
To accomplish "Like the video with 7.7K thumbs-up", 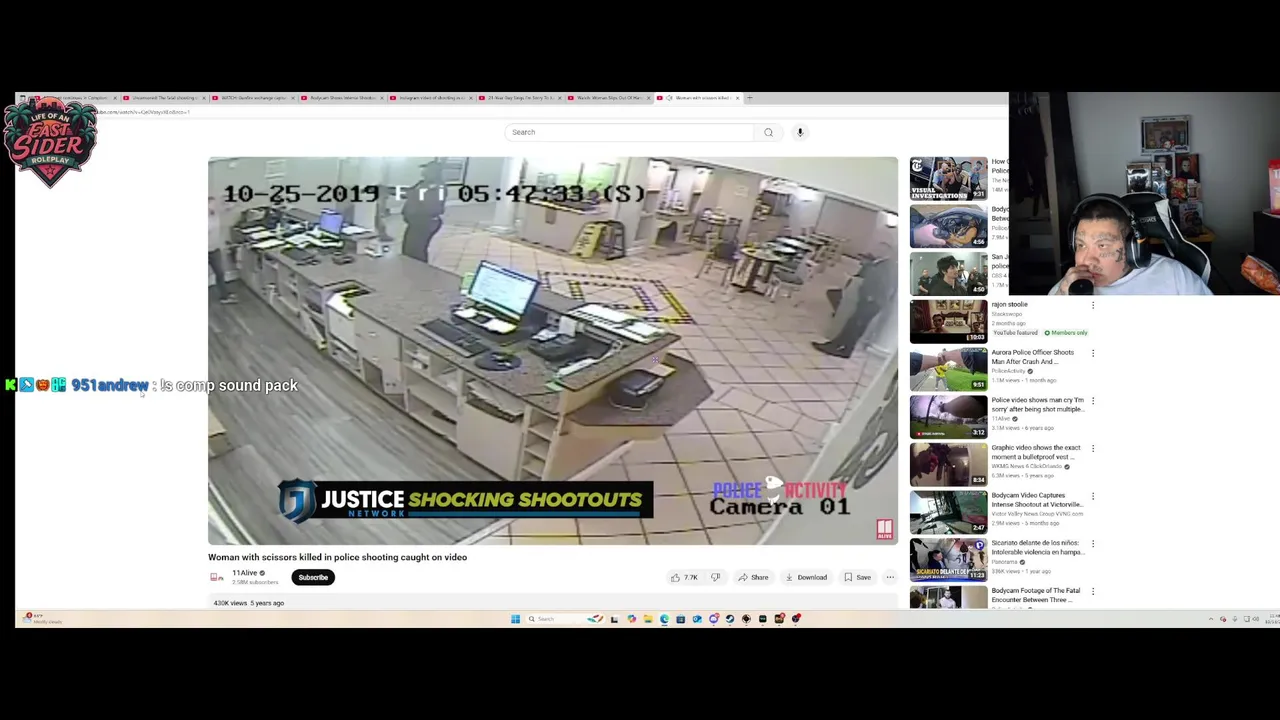I will [685, 577].
